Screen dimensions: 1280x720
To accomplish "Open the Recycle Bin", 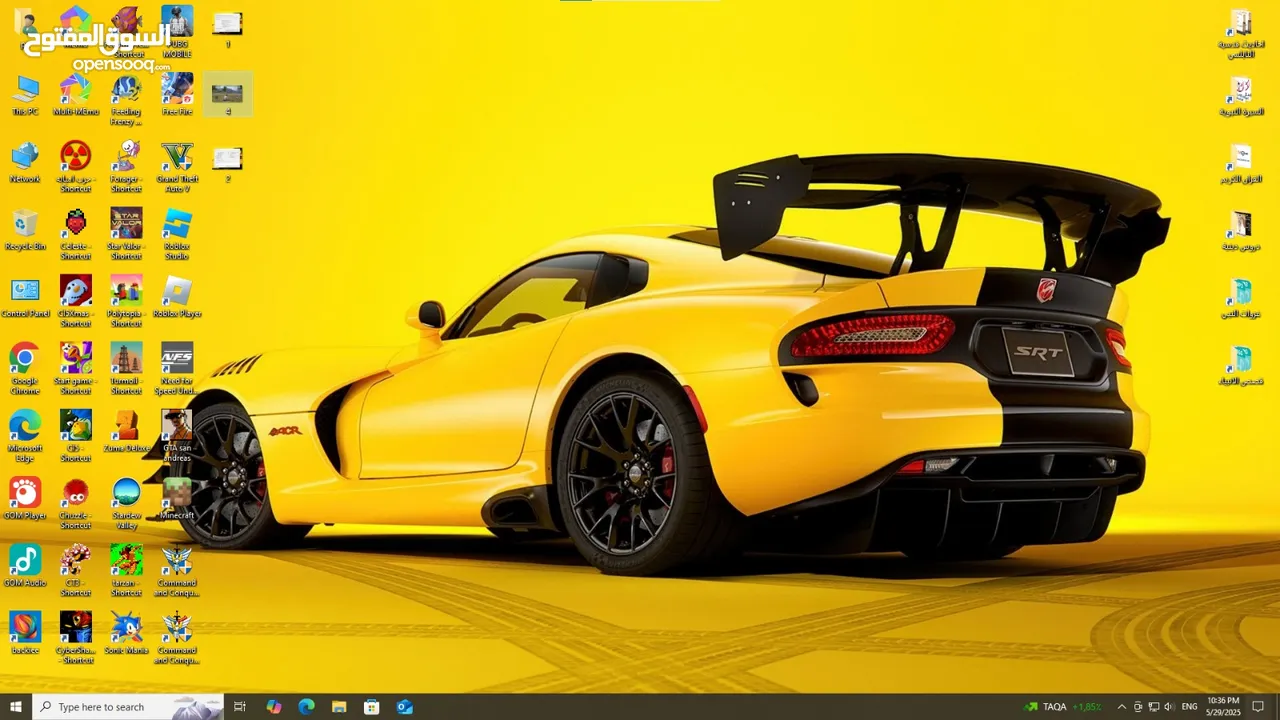I will 25,229.
